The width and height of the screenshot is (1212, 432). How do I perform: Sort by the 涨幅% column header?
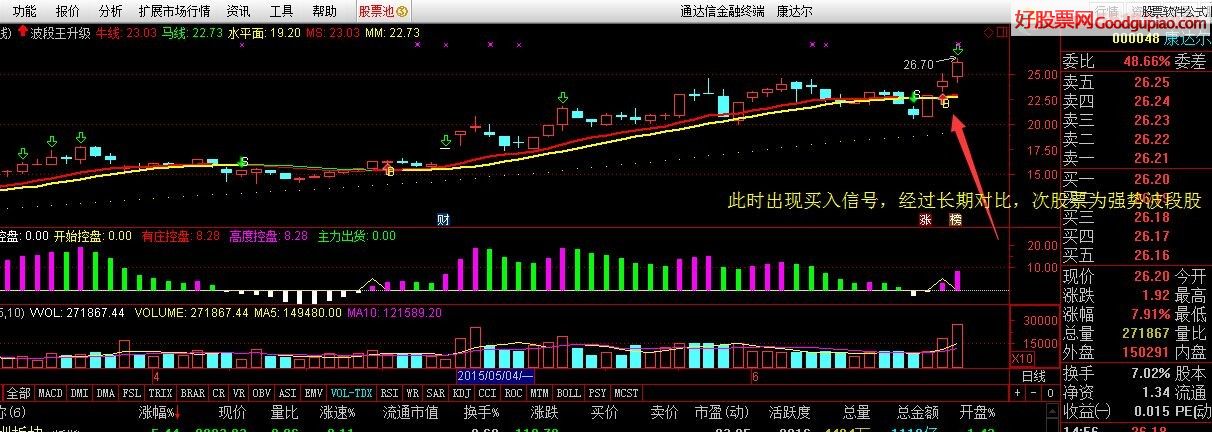159,412
